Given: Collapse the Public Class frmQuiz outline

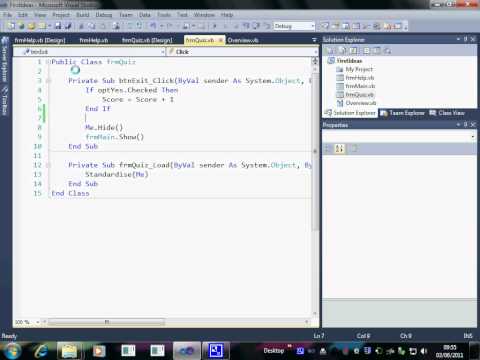Looking at the screenshot, I should [x=48, y=62].
